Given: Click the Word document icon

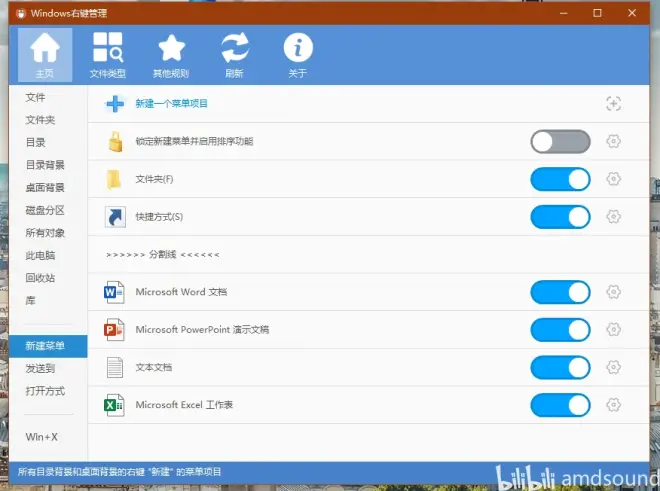Looking at the screenshot, I should tap(114, 292).
